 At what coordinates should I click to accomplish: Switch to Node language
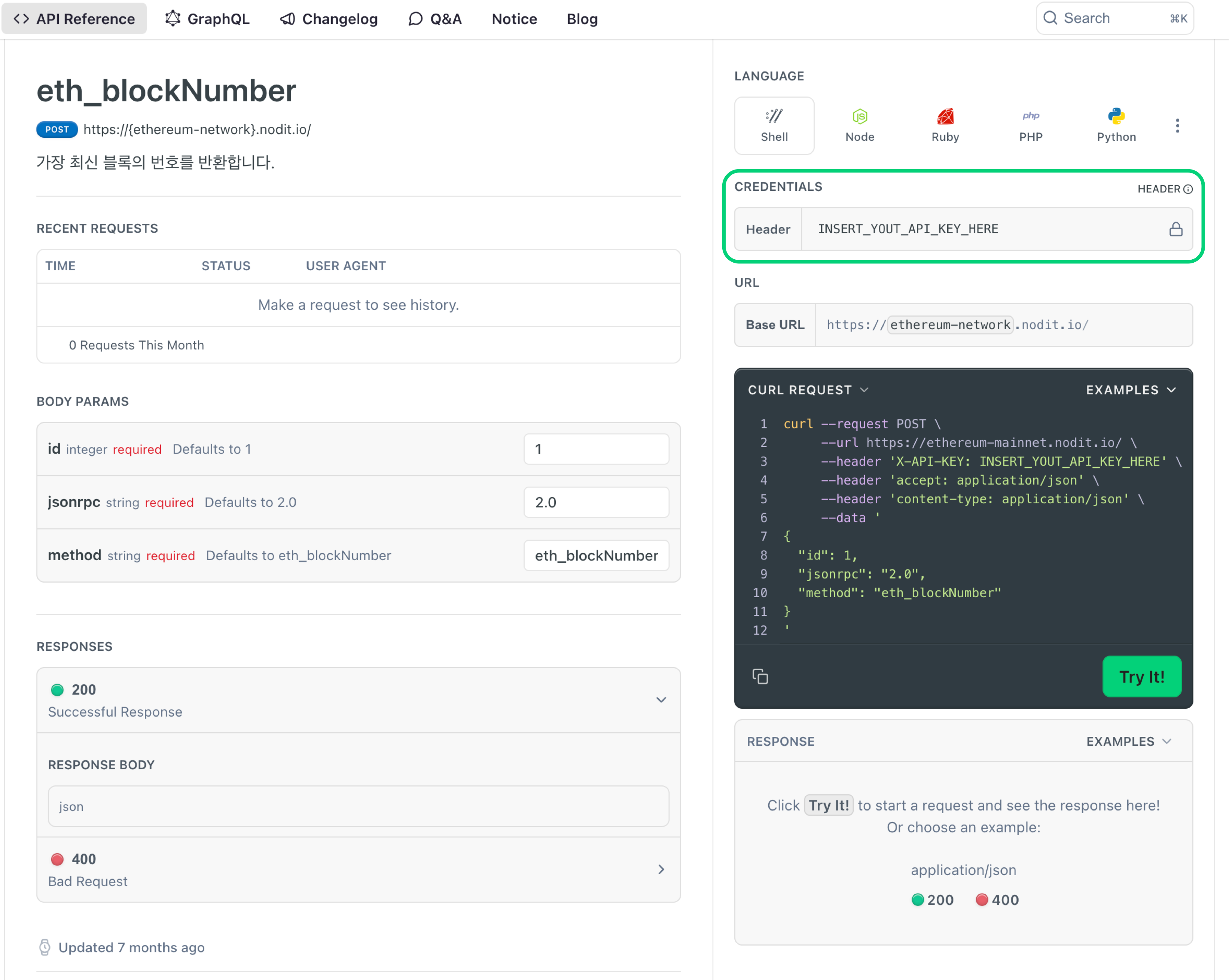coord(859,116)
